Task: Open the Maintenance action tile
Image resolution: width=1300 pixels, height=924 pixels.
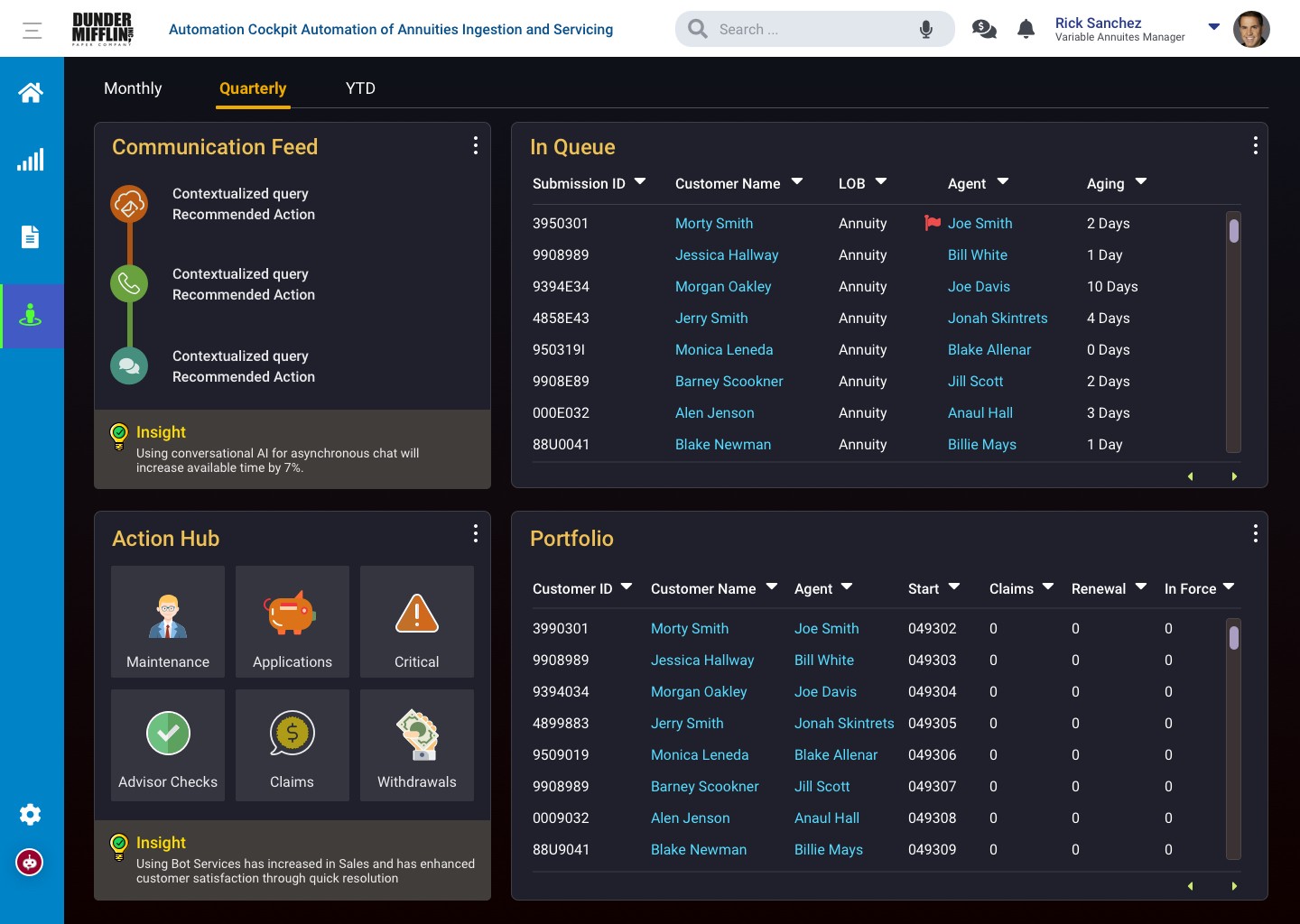Action: [168, 622]
